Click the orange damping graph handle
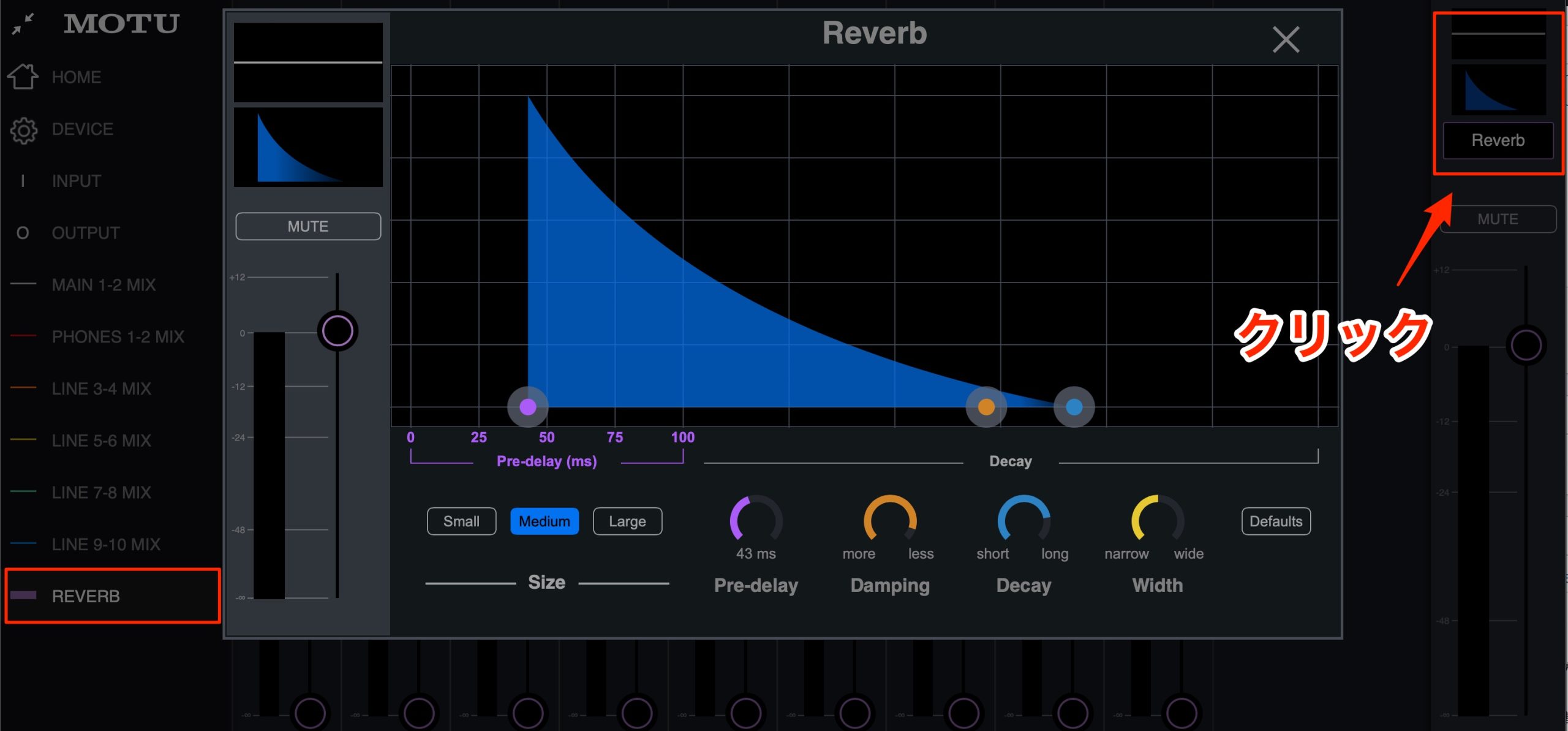Image resolution: width=1568 pixels, height=731 pixels. (986, 407)
